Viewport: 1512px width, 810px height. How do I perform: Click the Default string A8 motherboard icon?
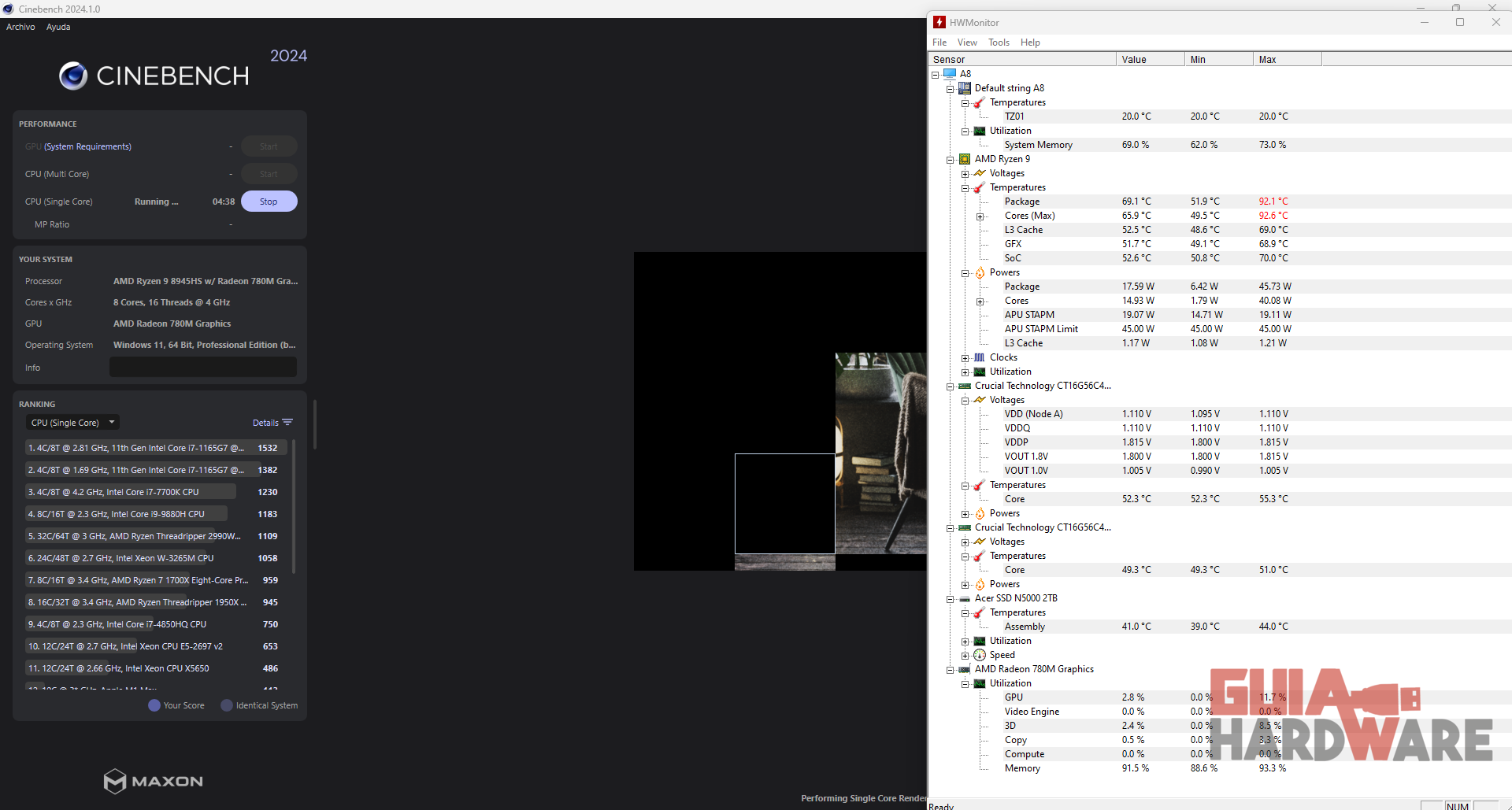[965, 88]
